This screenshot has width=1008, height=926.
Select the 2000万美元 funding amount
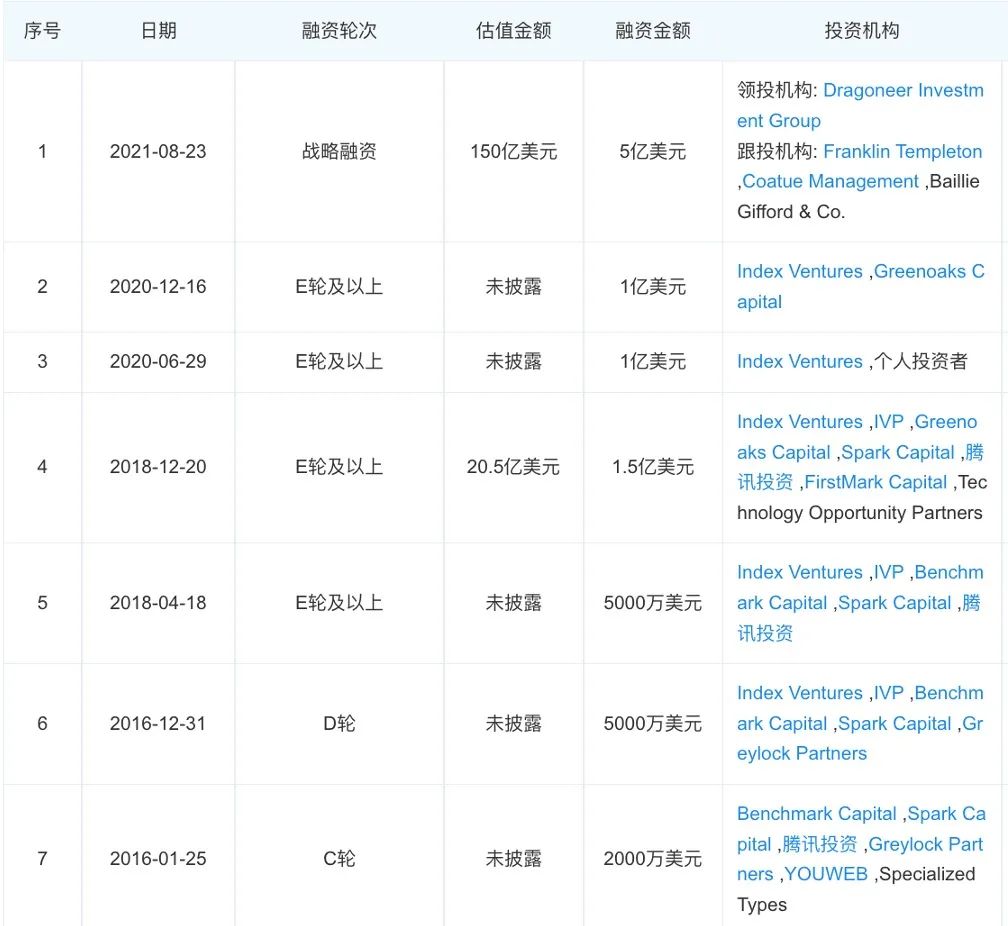653,859
